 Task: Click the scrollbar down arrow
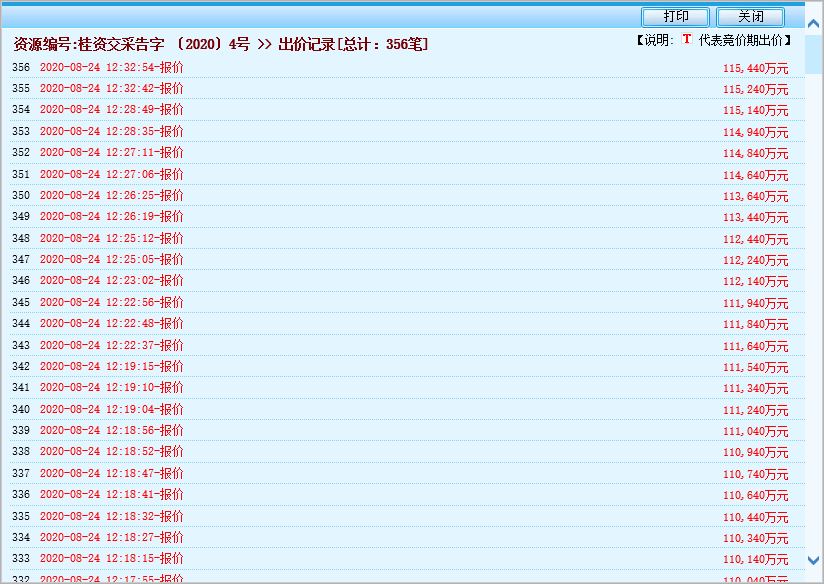click(814, 561)
